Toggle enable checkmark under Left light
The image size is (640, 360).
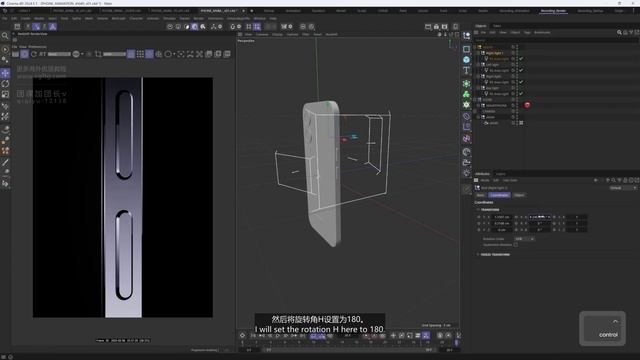click(x=521, y=70)
